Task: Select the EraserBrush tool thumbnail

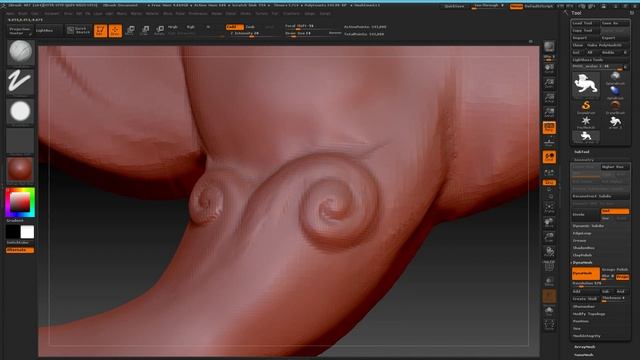Action: tap(615, 107)
